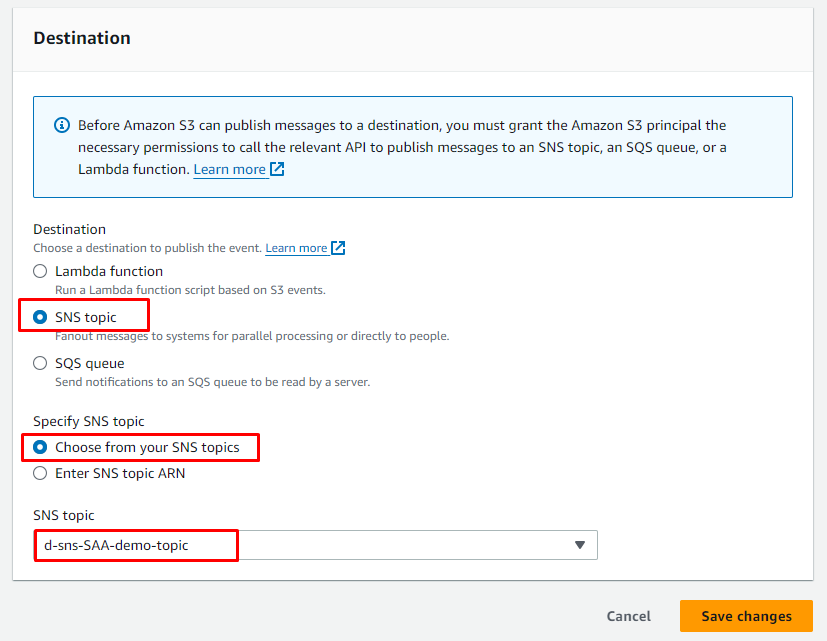Click external link icon beside Destination Learn more
Screen dimensions: 827x641
[338, 248]
